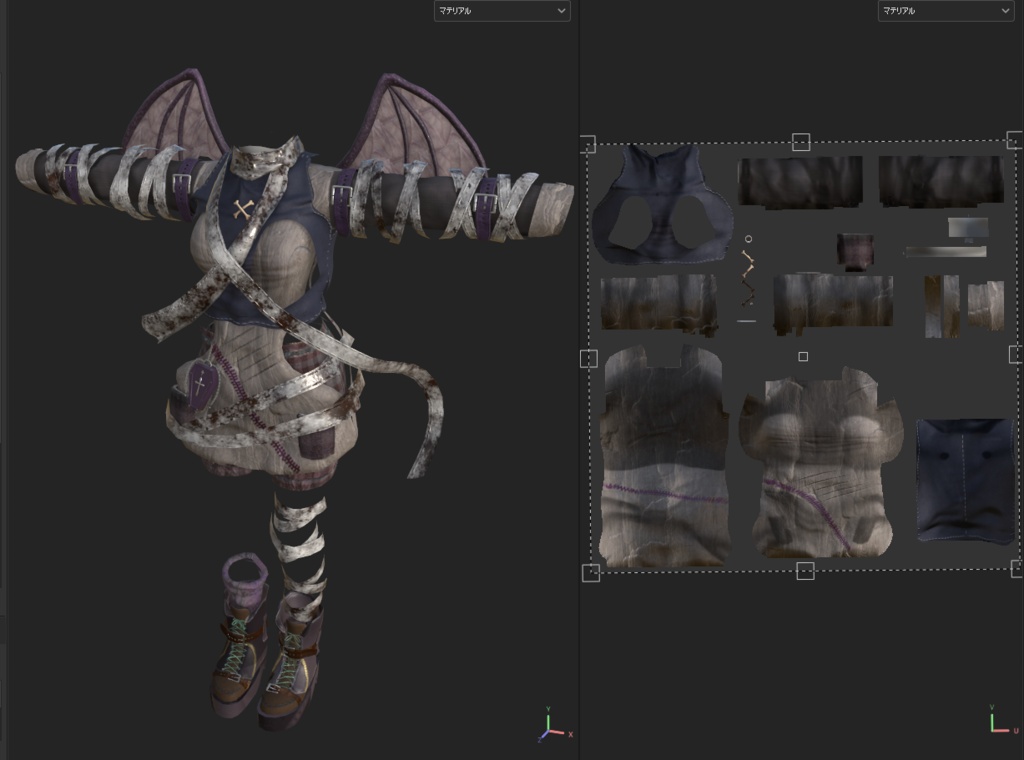
Task: Click the left-middle handle of the UV selection box
Action: click(x=588, y=358)
